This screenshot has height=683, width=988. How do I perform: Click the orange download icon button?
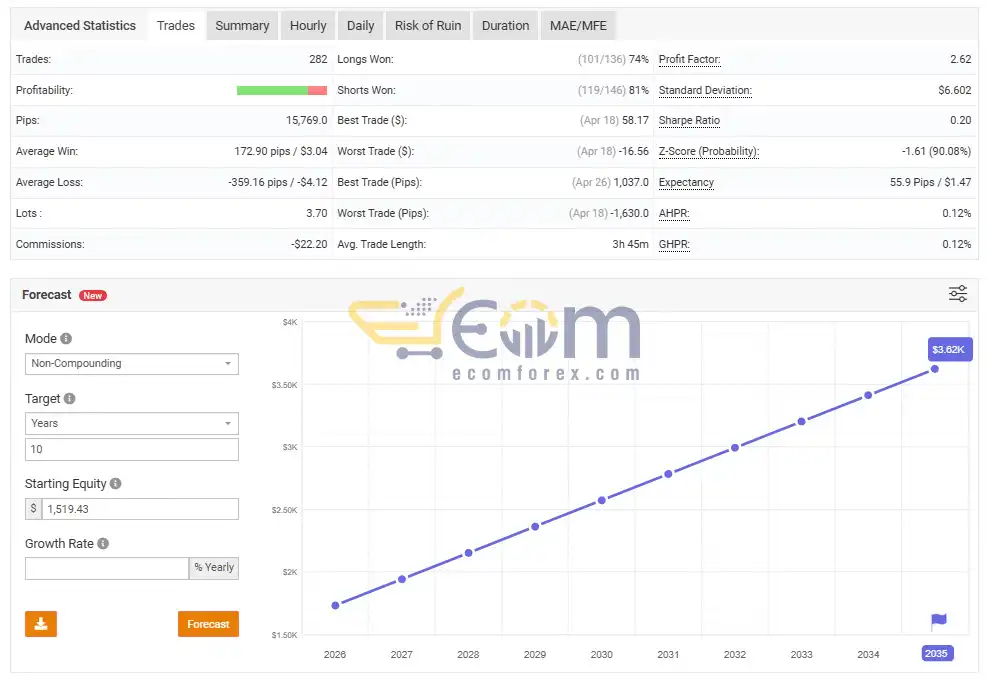(x=41, y=624)
